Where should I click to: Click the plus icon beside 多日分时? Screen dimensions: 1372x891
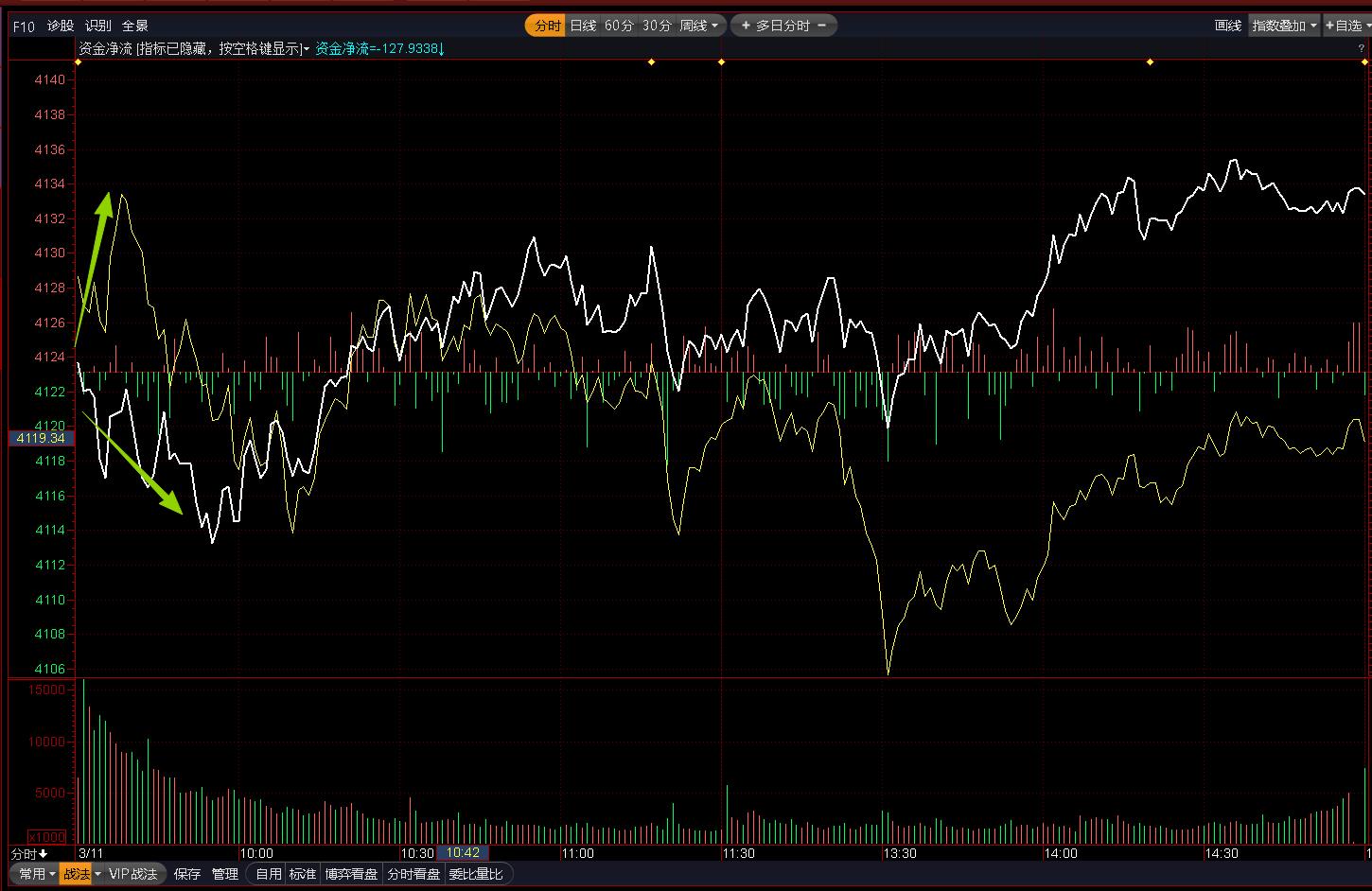click(x=746, y=26)
